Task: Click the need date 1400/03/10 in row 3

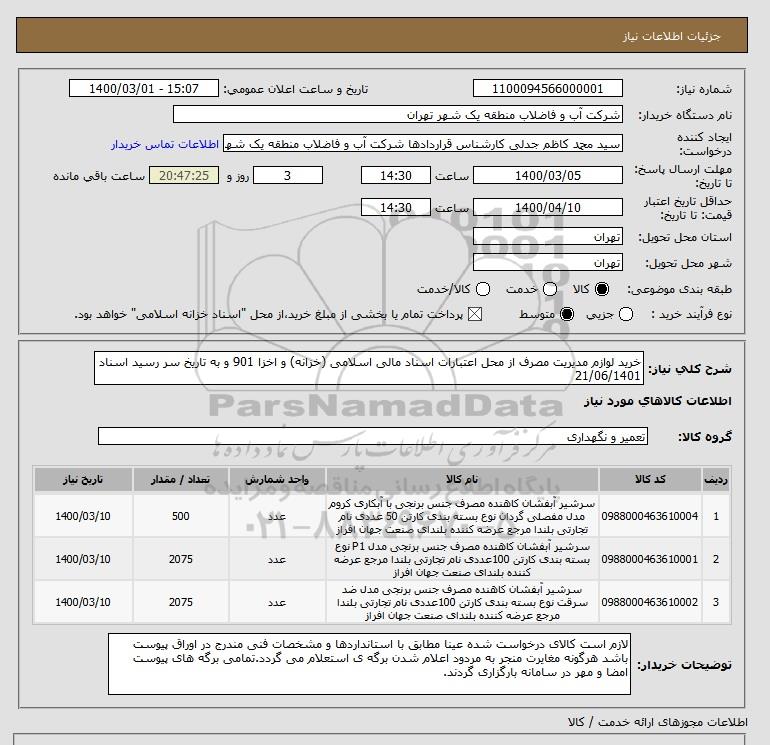Action: tap(83, 602)
